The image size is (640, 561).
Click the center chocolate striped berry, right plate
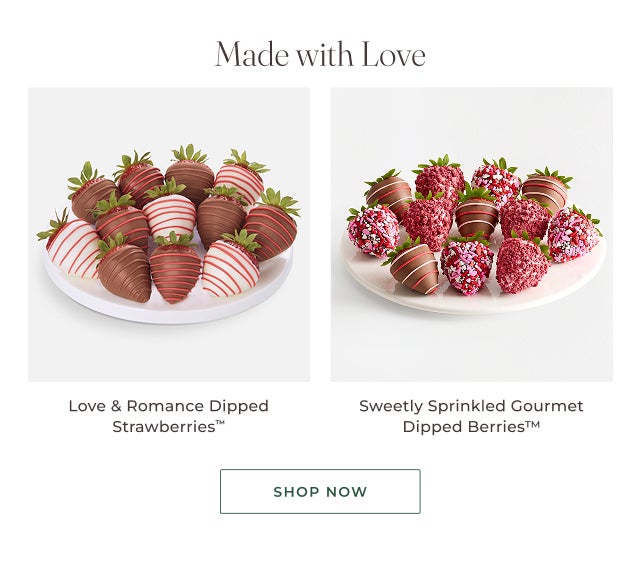pyautogui.click(x=477, y=215)
